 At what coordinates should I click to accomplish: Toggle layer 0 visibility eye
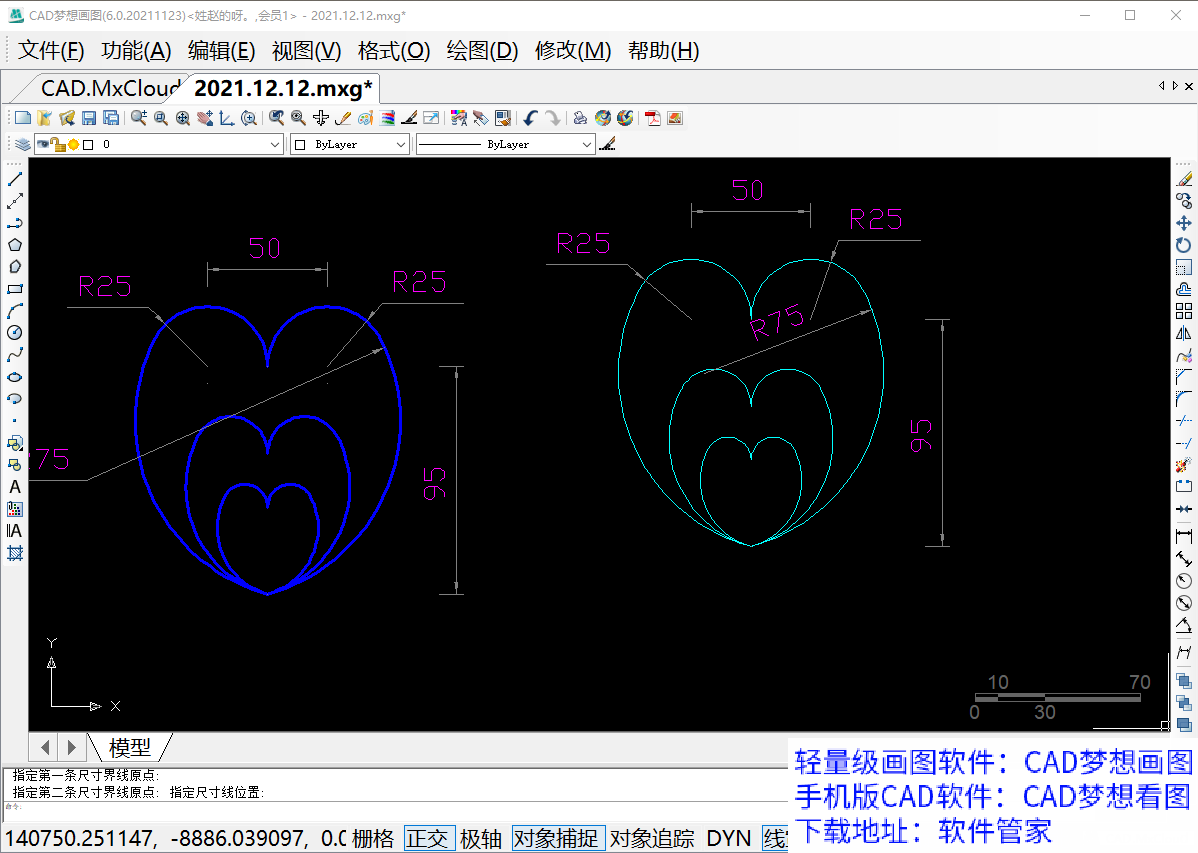(43, 144)
